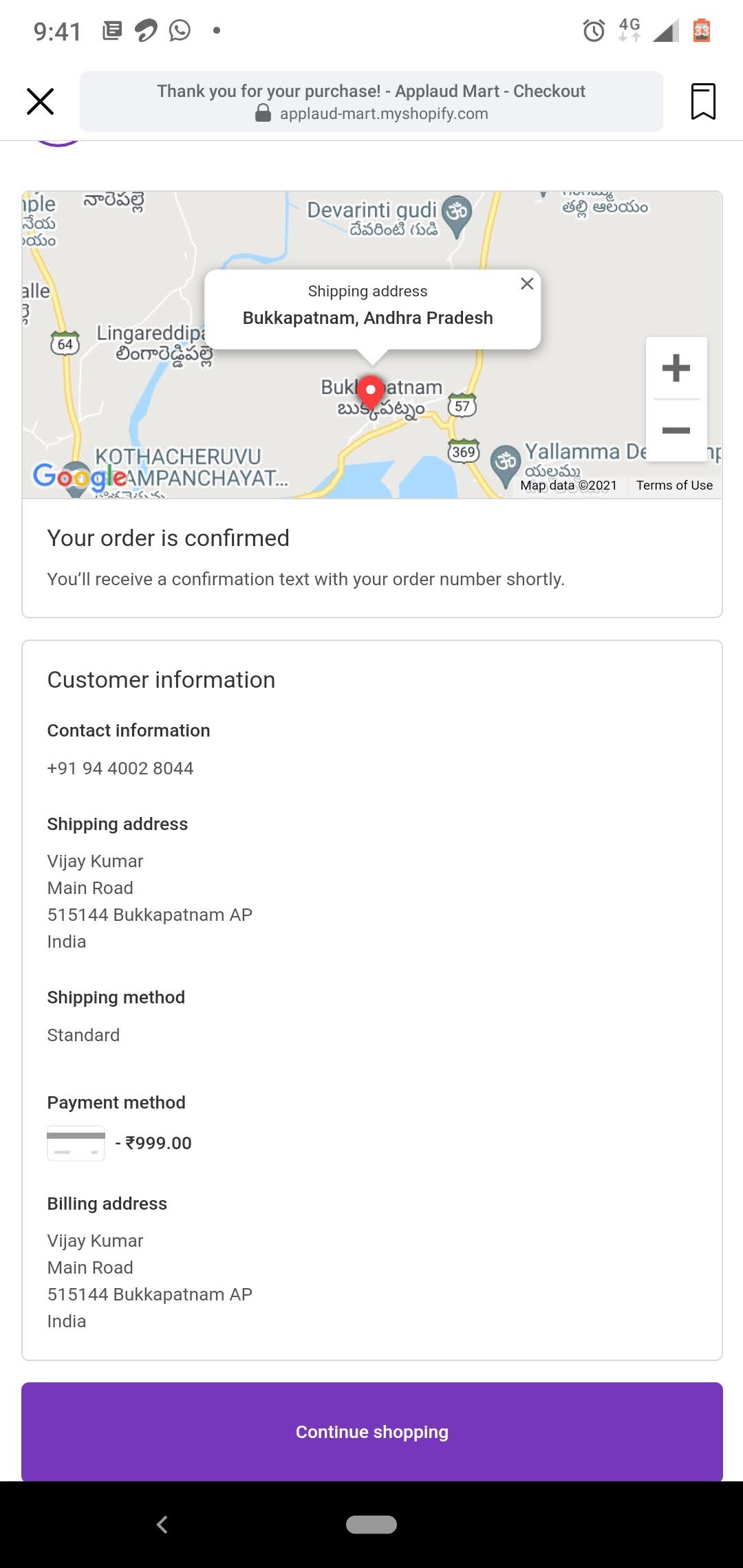Tap the bookmark icon in the browser bar
This screenshot has height=1568, width=743.
click(703, 101)
